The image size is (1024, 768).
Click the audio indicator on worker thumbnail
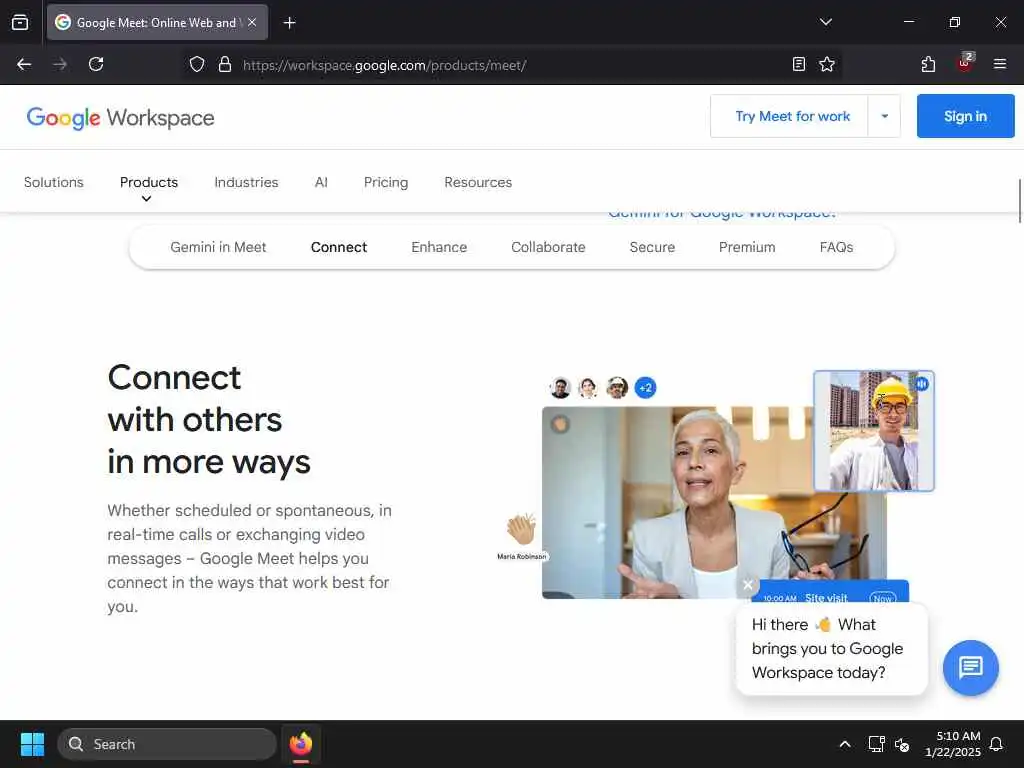(x=921, y=384)
